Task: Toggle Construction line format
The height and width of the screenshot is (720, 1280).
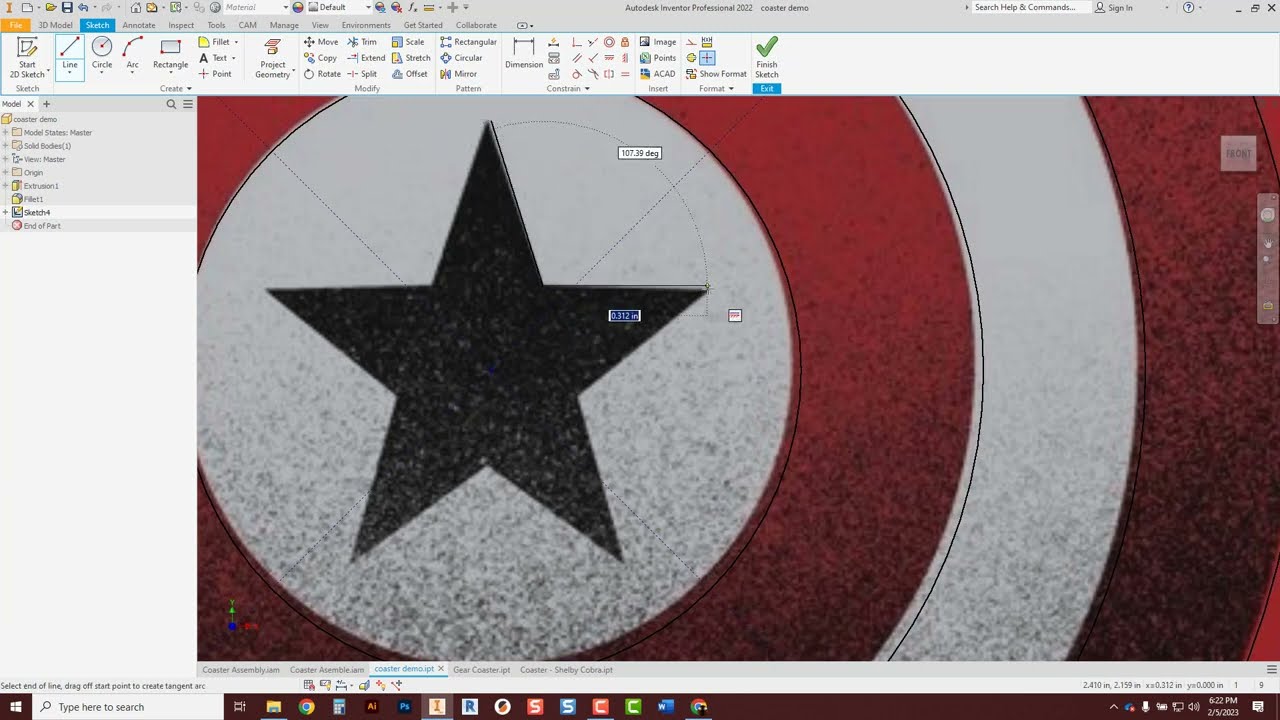Action: [x=691, y=42]
